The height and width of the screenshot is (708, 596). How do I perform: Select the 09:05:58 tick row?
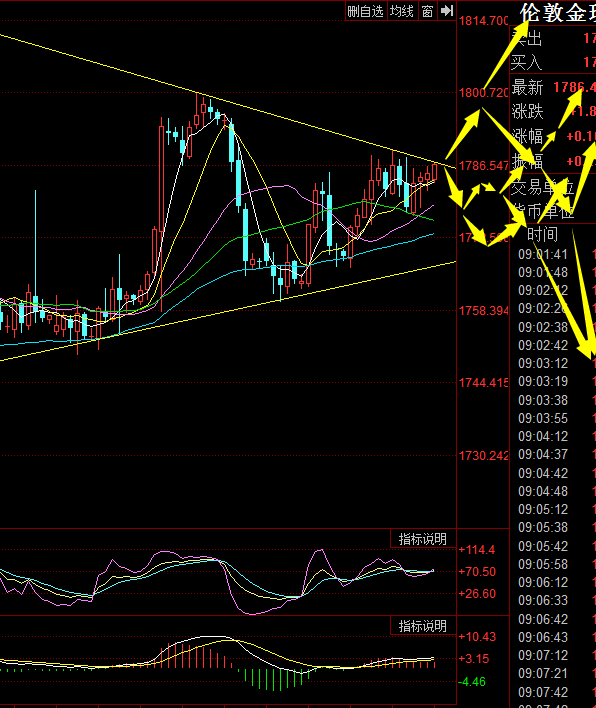point(557,564)
